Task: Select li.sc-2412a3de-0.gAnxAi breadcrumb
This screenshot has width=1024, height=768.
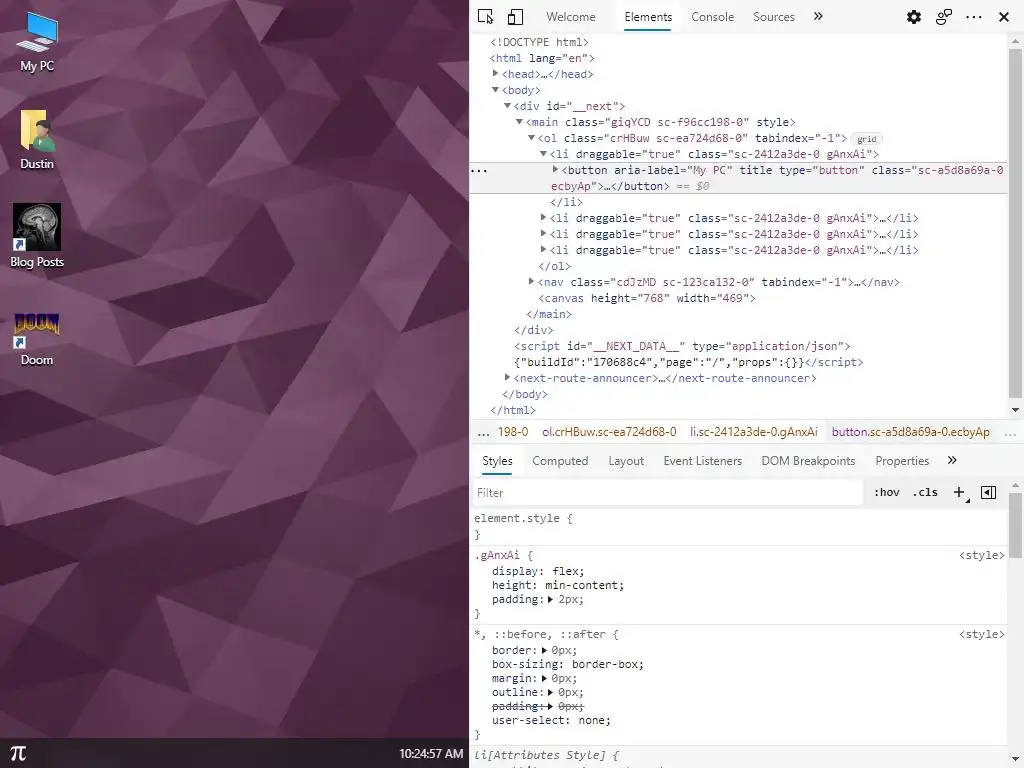Action: pos(754,432)
